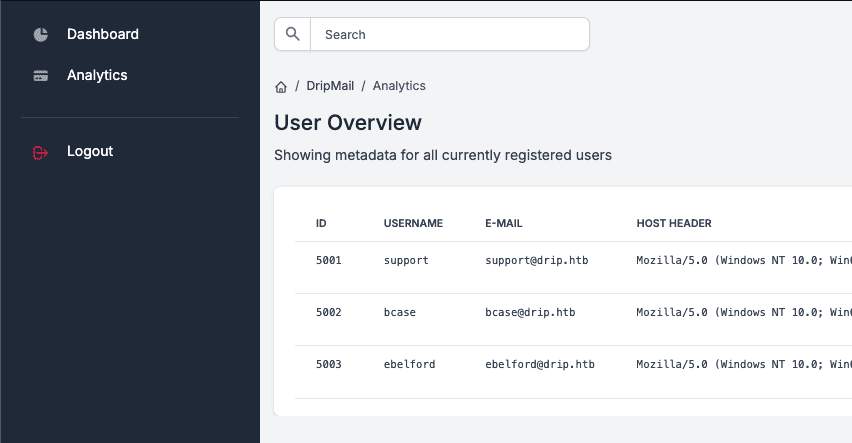The width and height of the screenshot is (852, 443).
Task: Select email bcase@drip.htb
Action: click(530, 313)
